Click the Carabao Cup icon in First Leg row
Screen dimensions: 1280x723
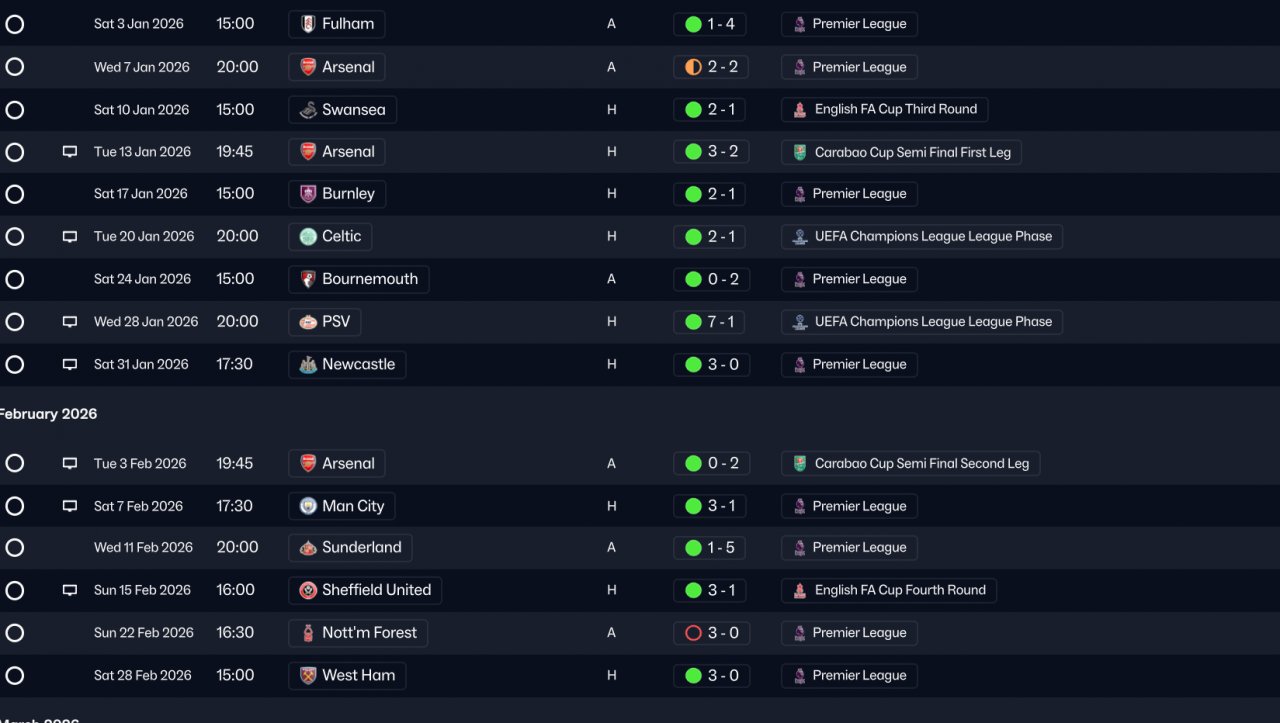click(x=800, y=152)
